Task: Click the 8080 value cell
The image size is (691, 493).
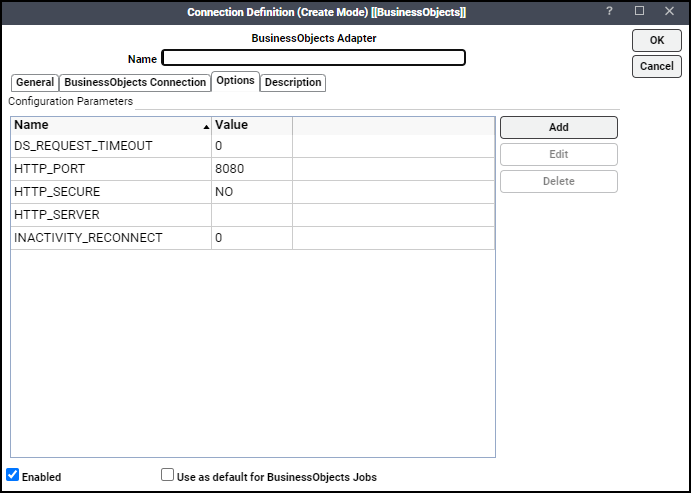Action: (252, 169)
